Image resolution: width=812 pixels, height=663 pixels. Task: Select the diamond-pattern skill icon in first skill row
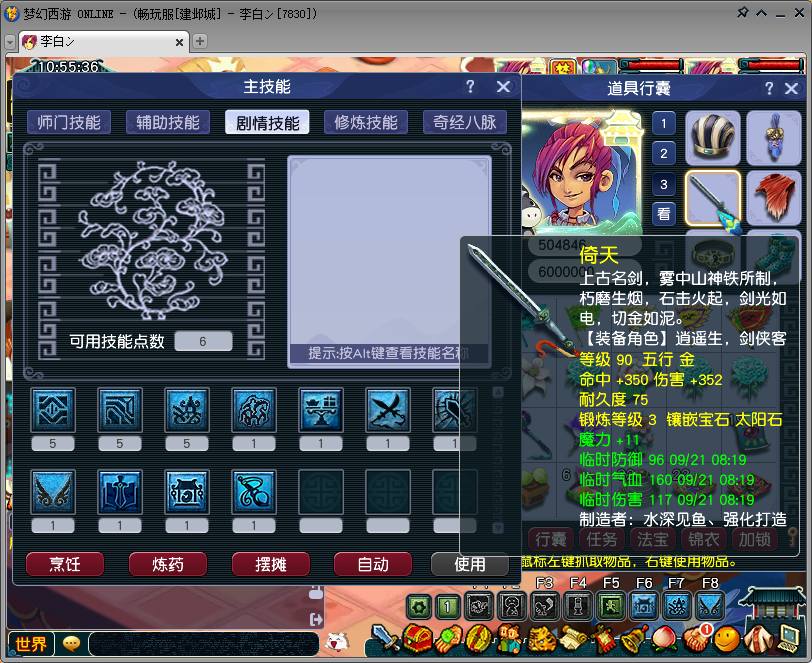pos(53,410)
